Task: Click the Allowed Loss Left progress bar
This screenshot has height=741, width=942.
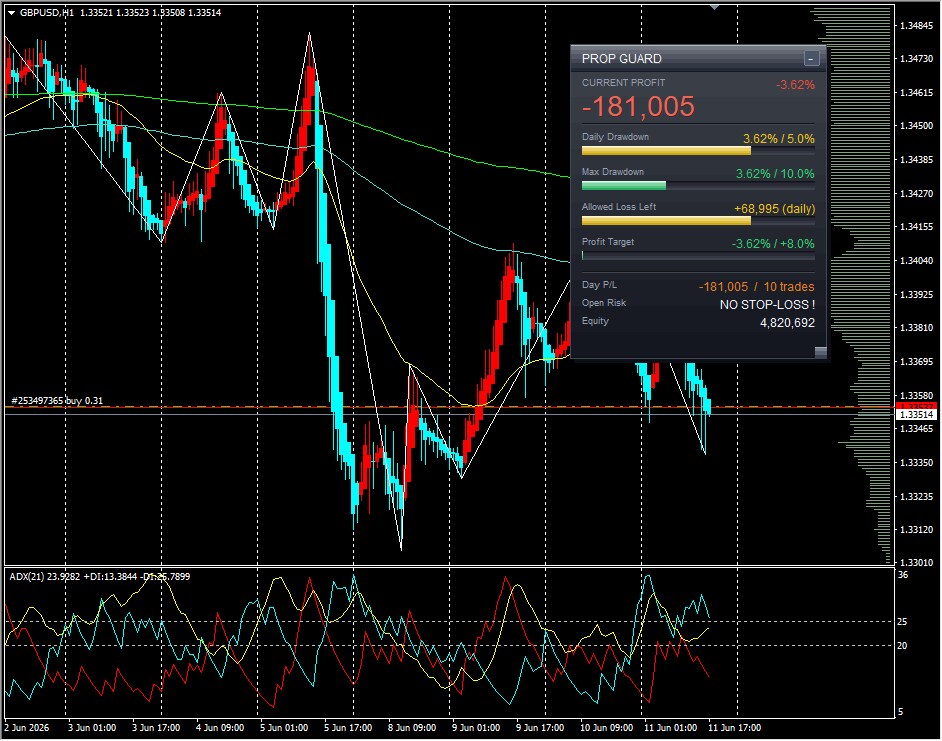Action: click(x=698, y=221)
